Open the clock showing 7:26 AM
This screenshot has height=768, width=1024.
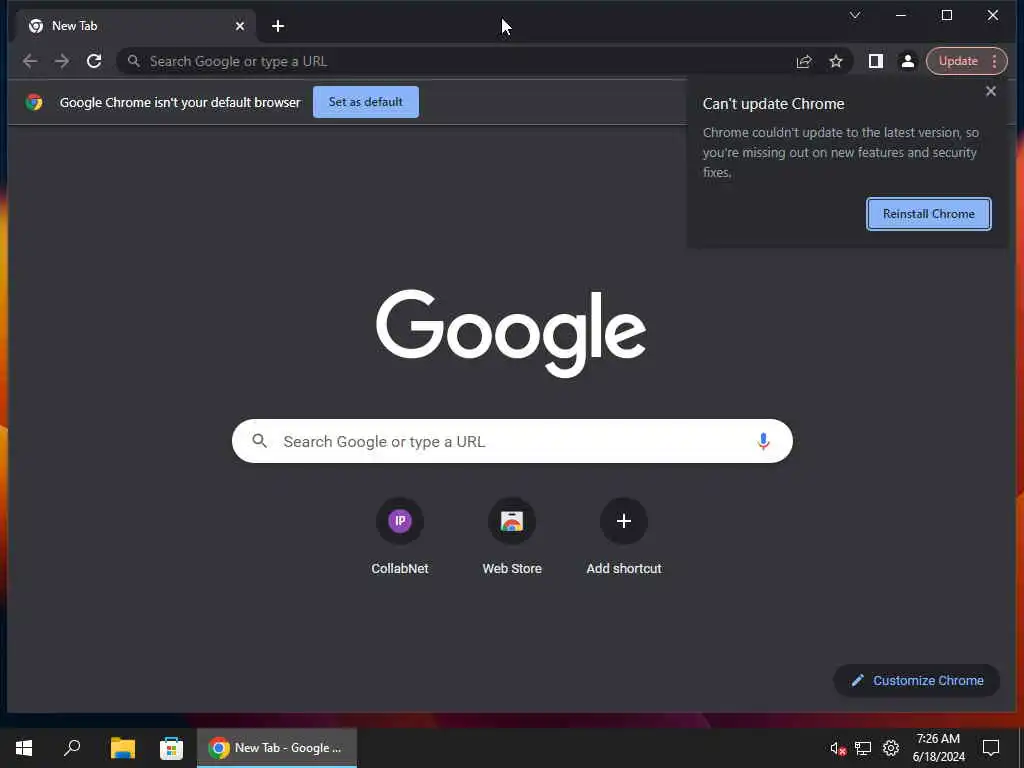938,748
